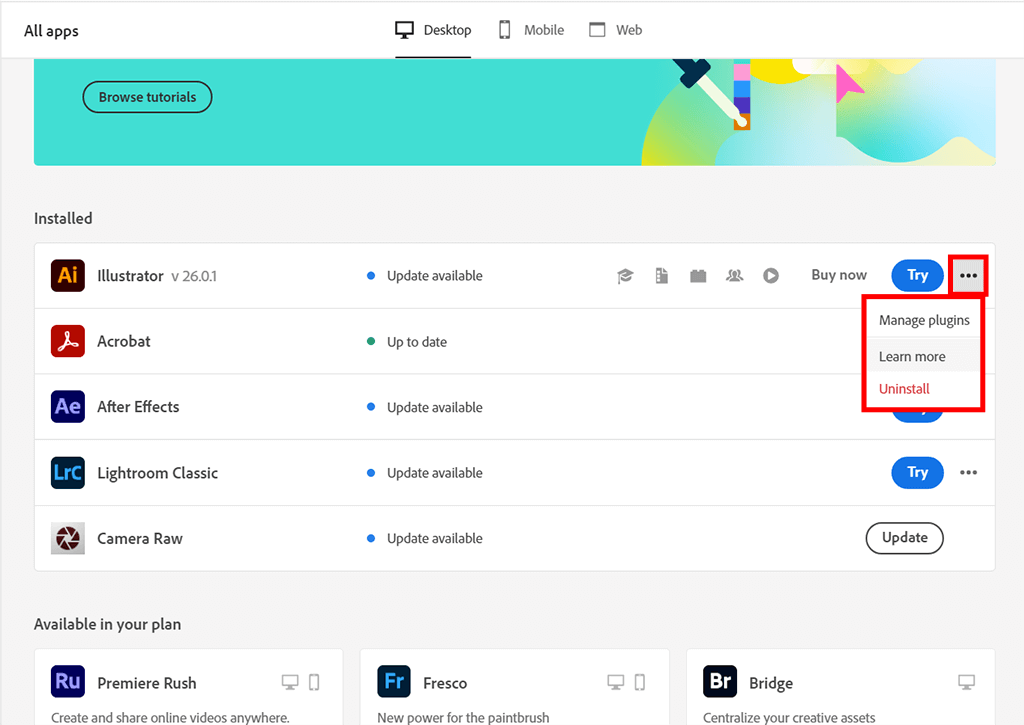
Task: Click the Premiere Rush card title
Action: tap(146, 683)
